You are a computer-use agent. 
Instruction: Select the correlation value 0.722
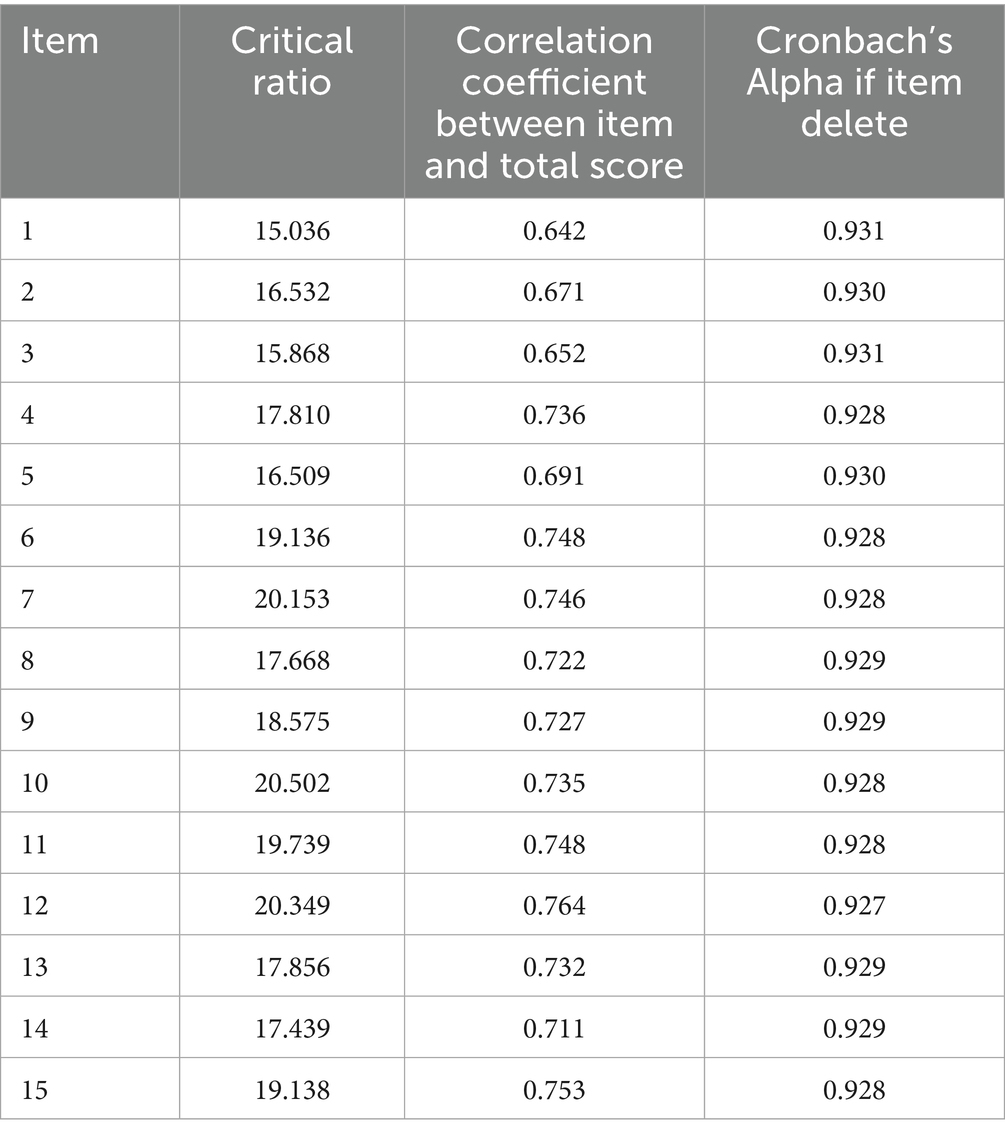point(554,660)
